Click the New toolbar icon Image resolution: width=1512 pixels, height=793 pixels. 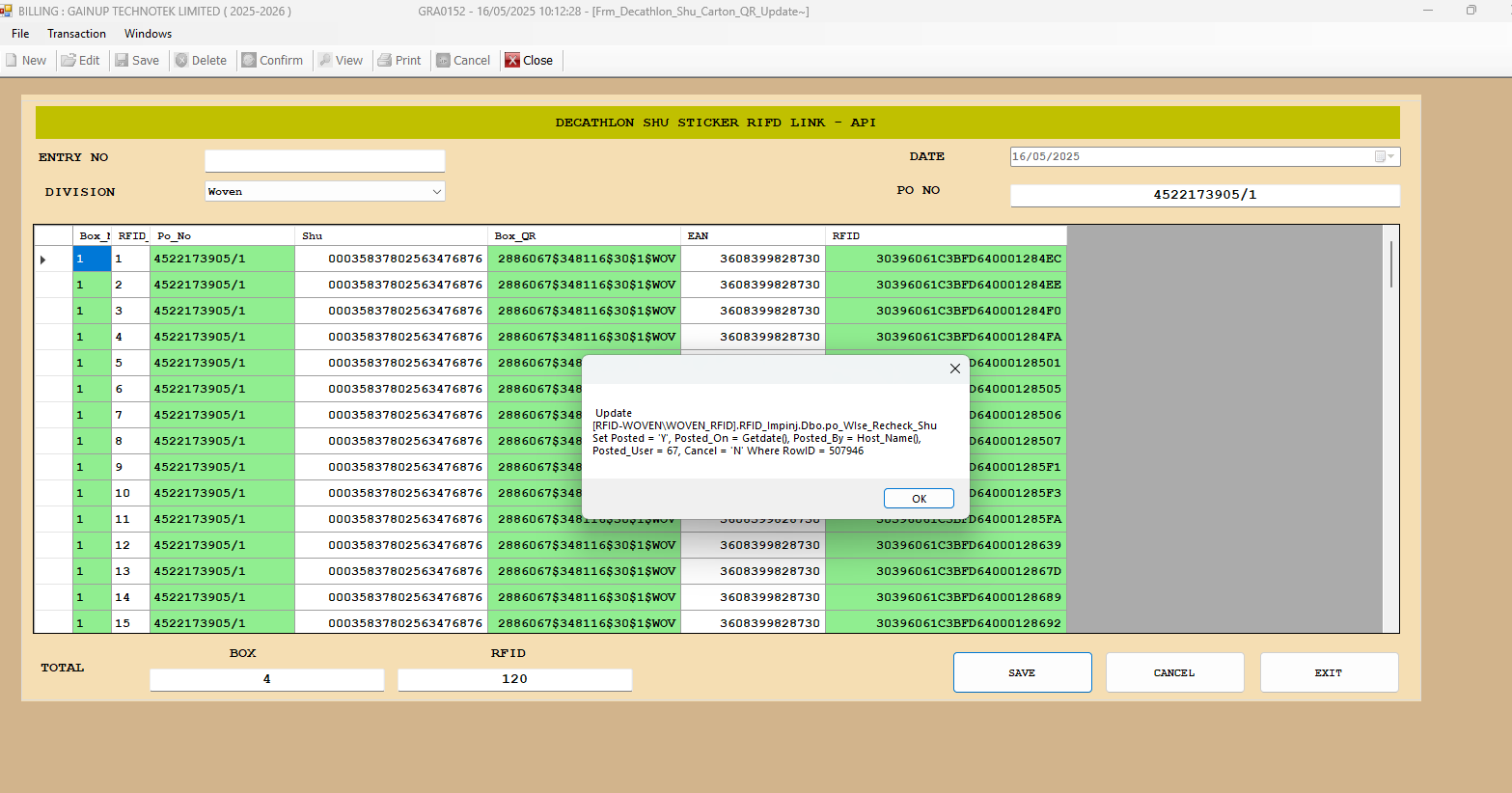pos(12,60)
